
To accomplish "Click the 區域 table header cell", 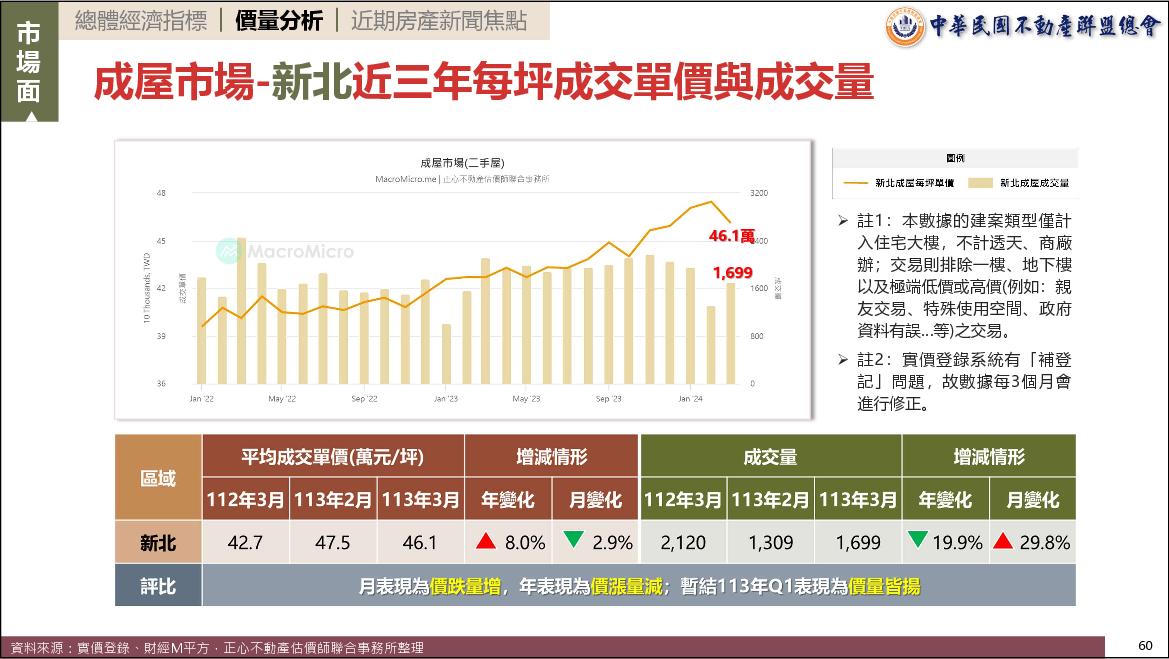I will [158, 478].
